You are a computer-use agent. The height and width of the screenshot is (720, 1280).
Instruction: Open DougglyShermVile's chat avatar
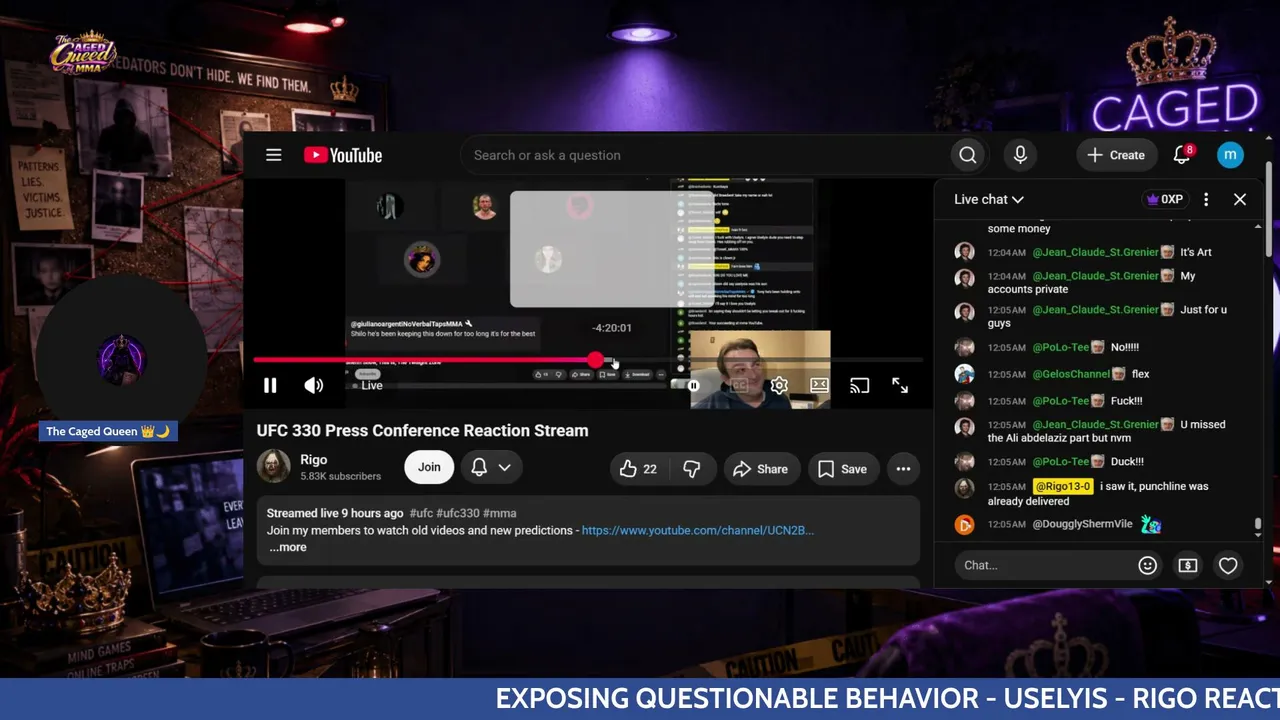[964, 524]
